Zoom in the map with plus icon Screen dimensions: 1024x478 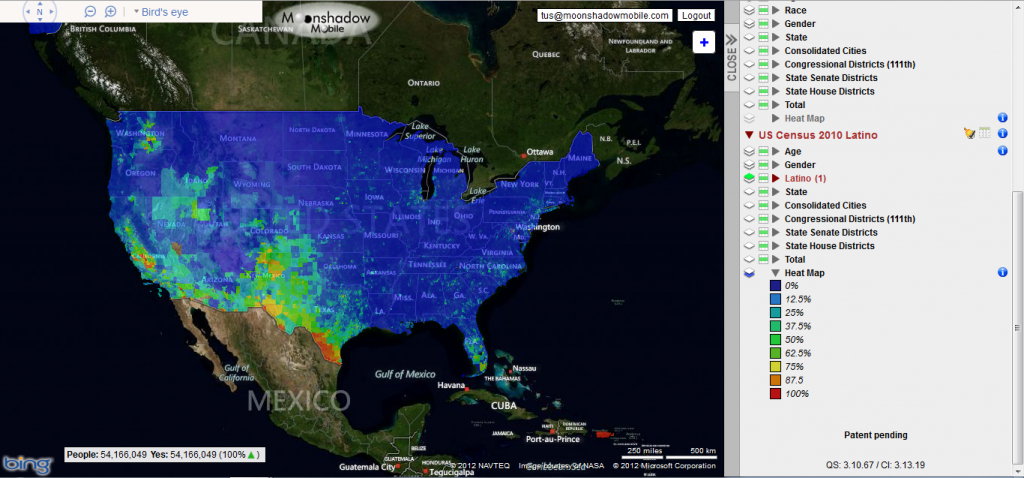pos(108,12)
